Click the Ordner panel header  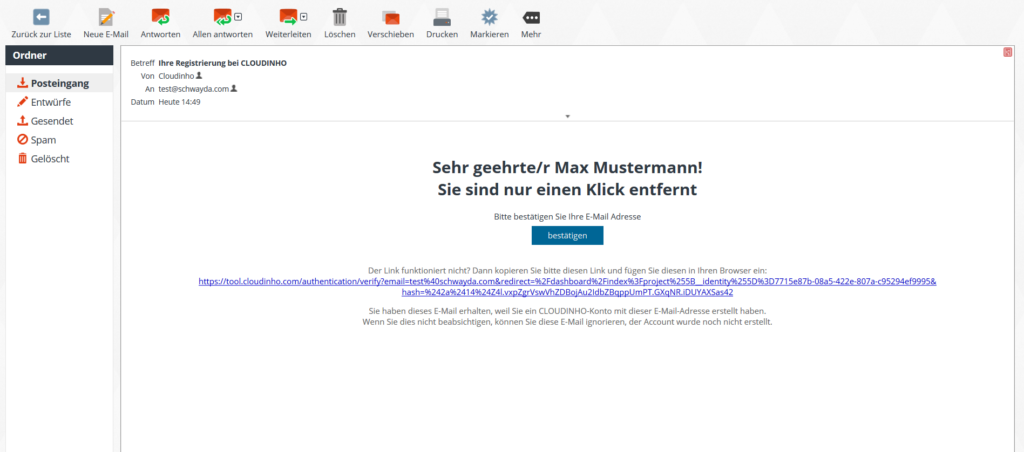(x=59, y=56)
